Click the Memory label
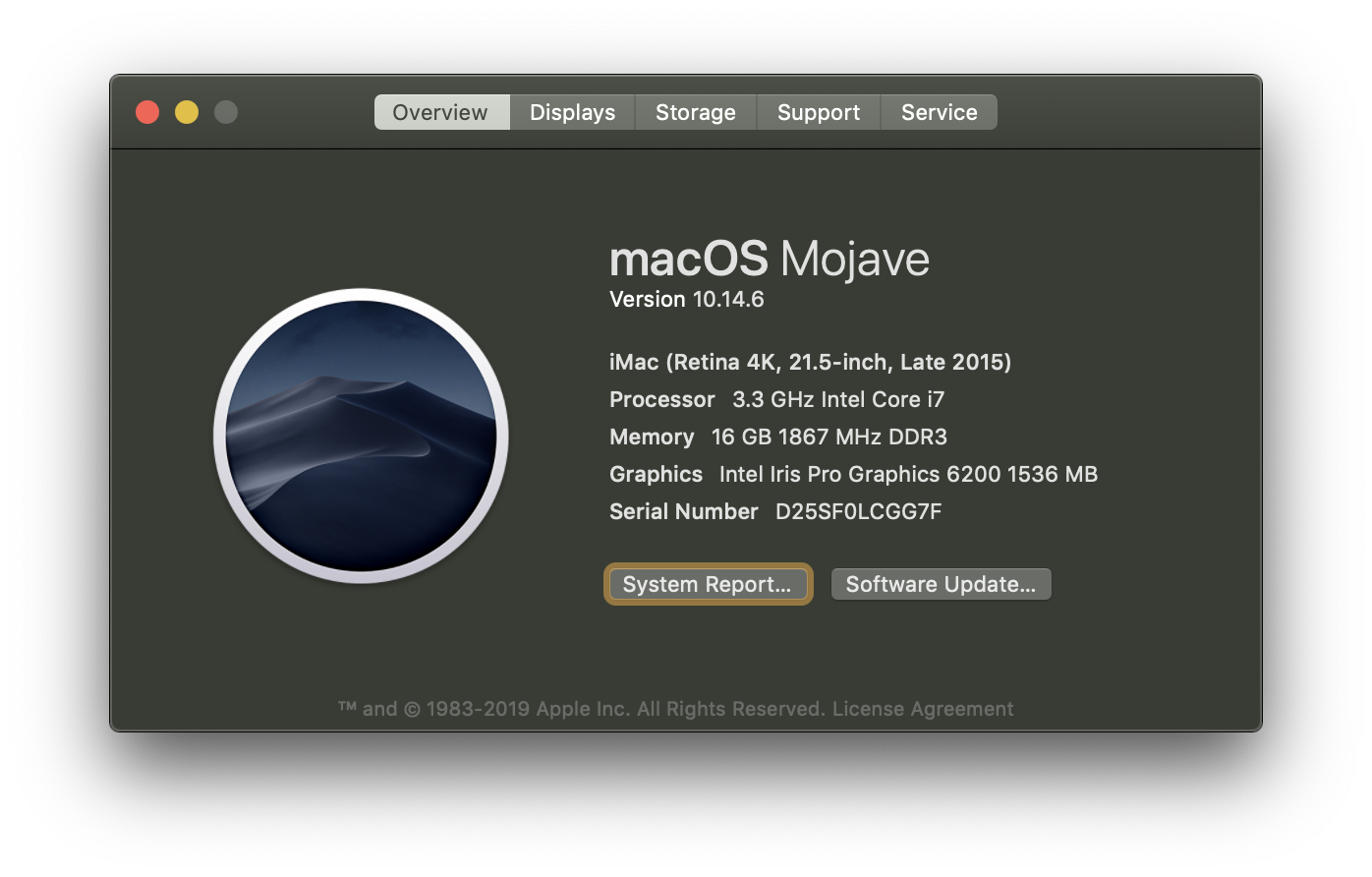Screen dimensions: 1372x877 point(652,438)
